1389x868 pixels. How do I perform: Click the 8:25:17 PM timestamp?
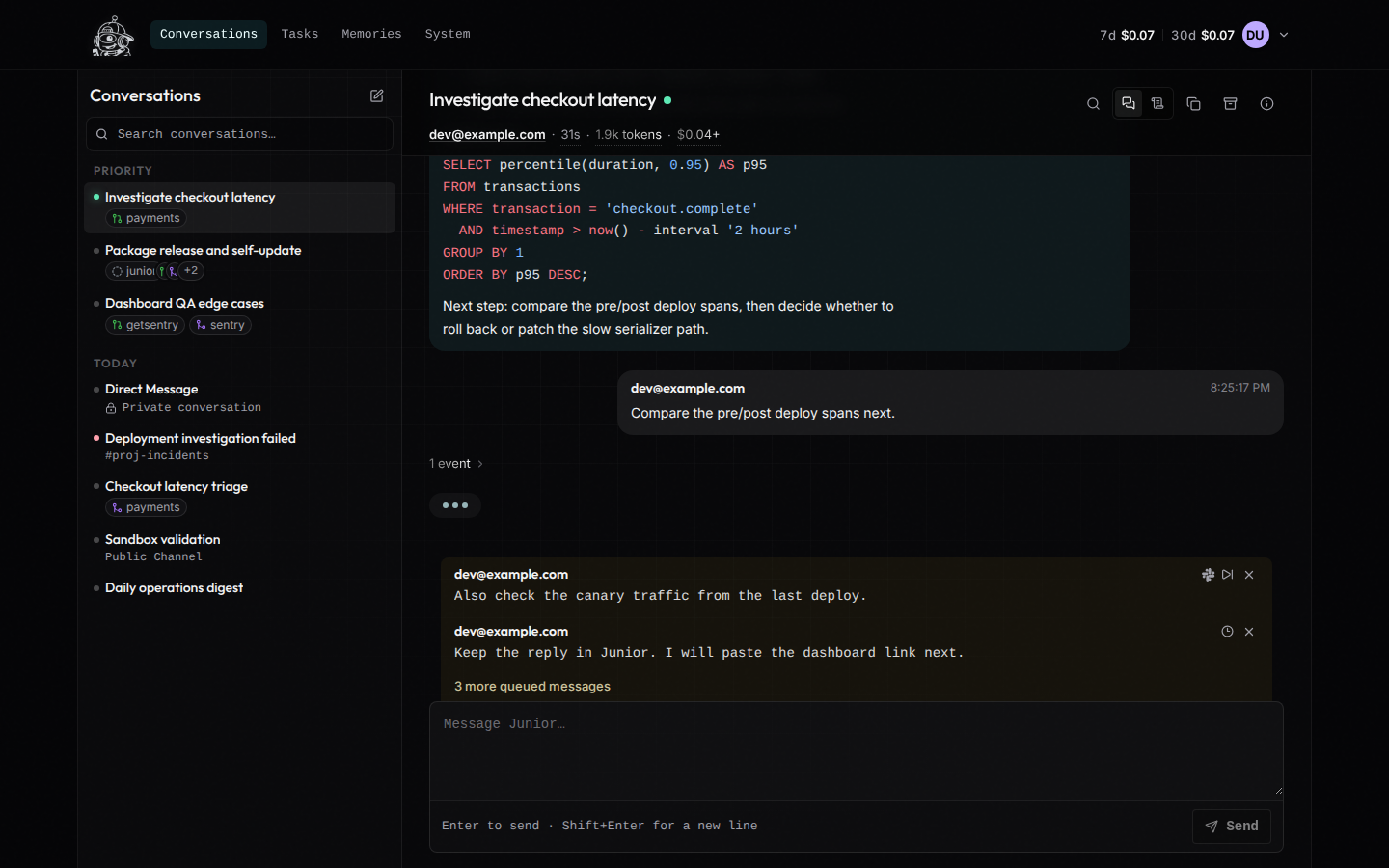coord(1239,388)
